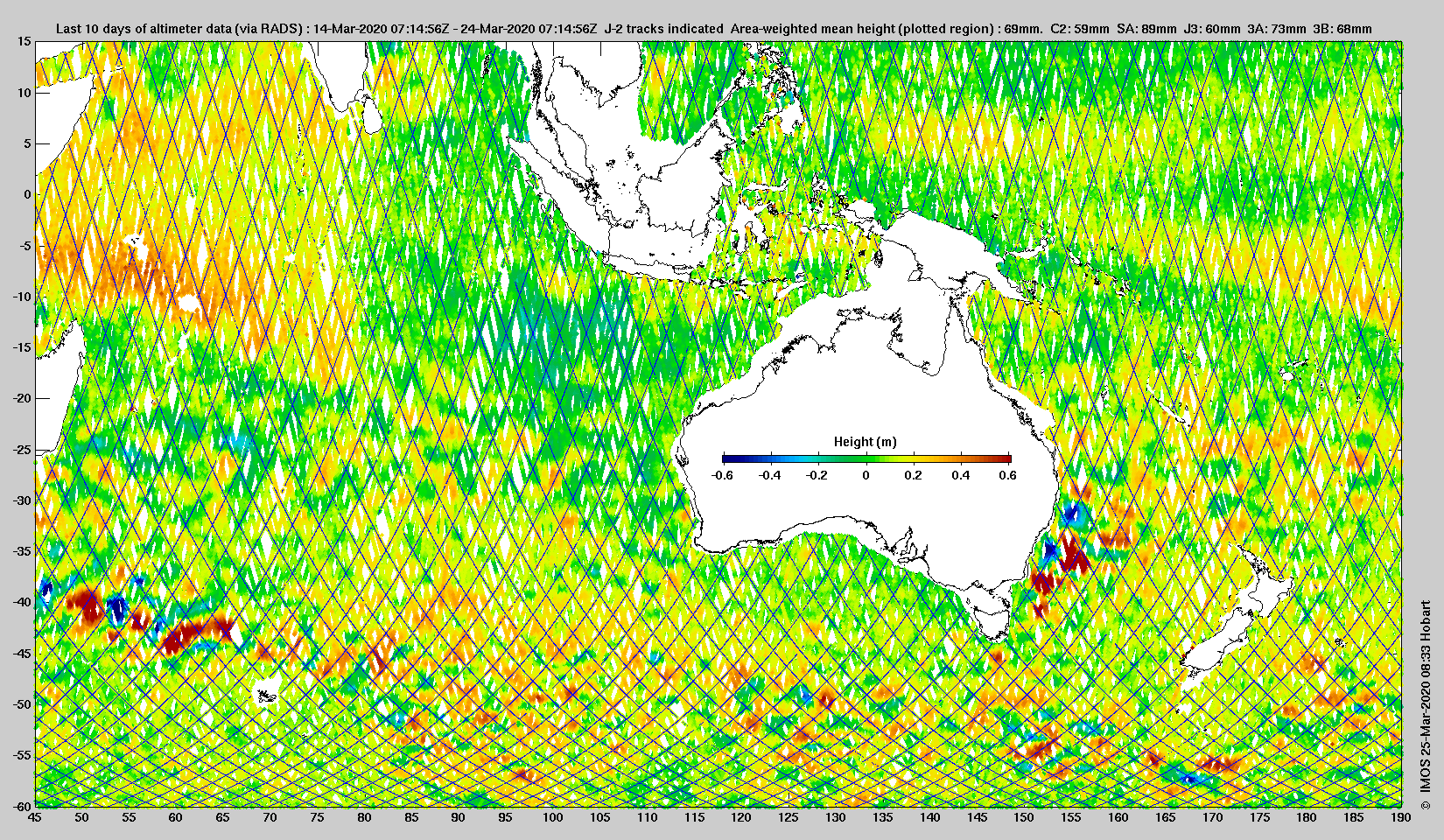Screen dimensions: 1444x840
Task: Click the Height (m) colorbar legend title
Action: (865, 442)
